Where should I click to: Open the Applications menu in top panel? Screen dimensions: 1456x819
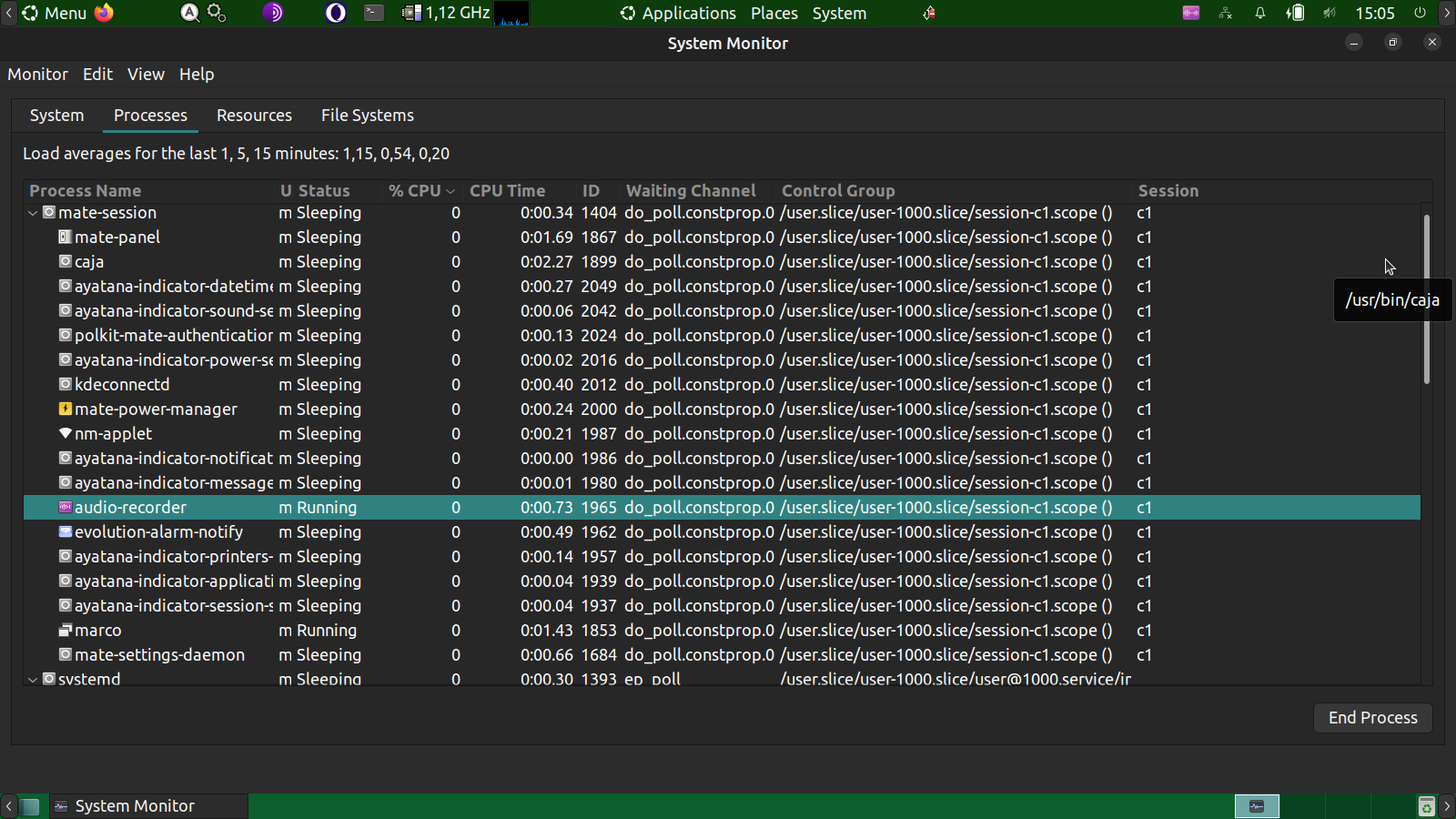click(678, 13)
